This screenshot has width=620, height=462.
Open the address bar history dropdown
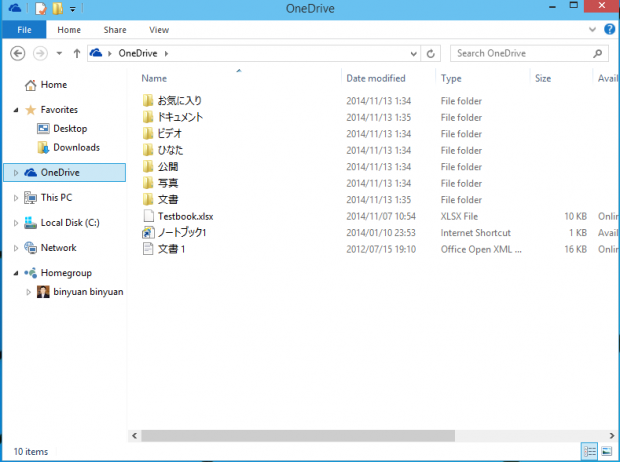click(x=413, y=54)
